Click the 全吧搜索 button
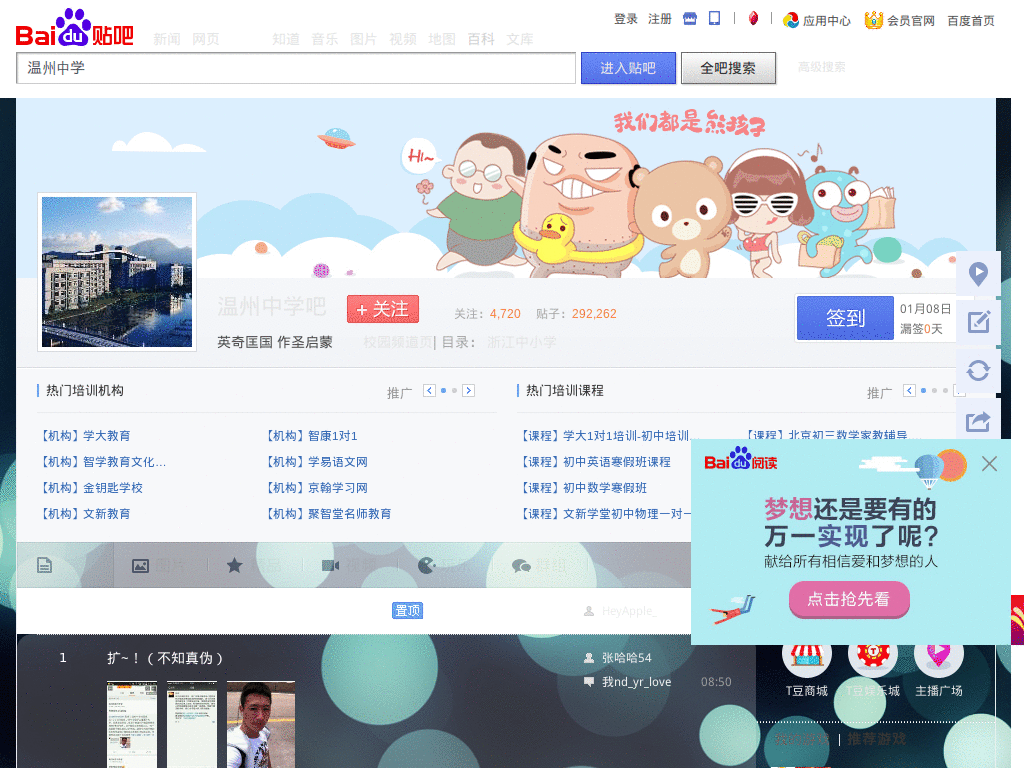Screen dimensions: 1024x768 (728, 68)
